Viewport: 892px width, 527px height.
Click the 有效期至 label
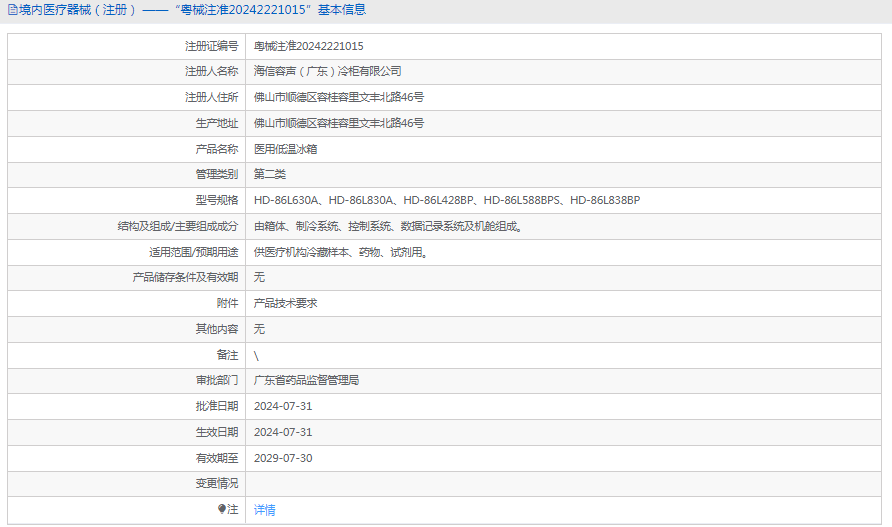click(217, 458)
